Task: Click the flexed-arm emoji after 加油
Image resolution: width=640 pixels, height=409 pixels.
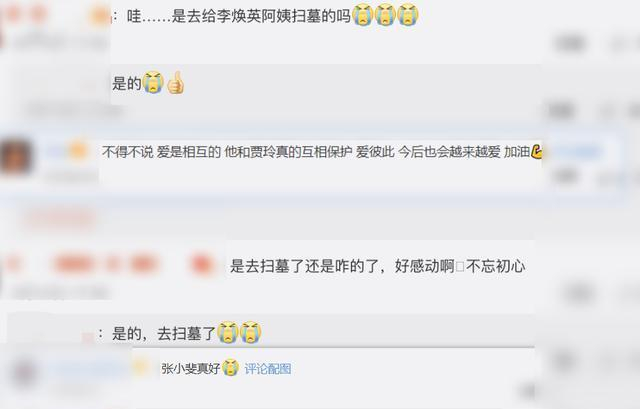Action: point(536,151)
